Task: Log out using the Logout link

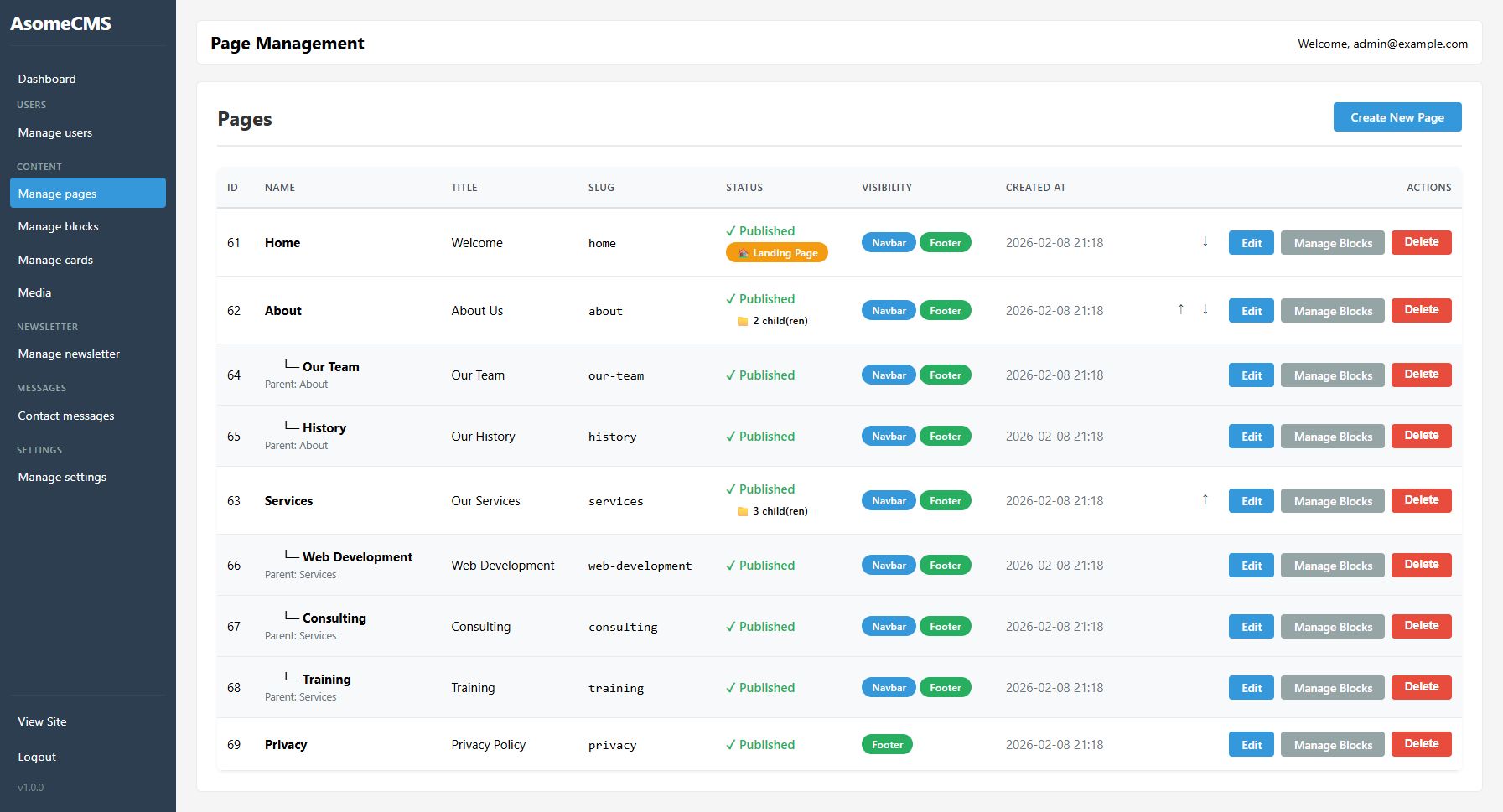Action: 38,757
